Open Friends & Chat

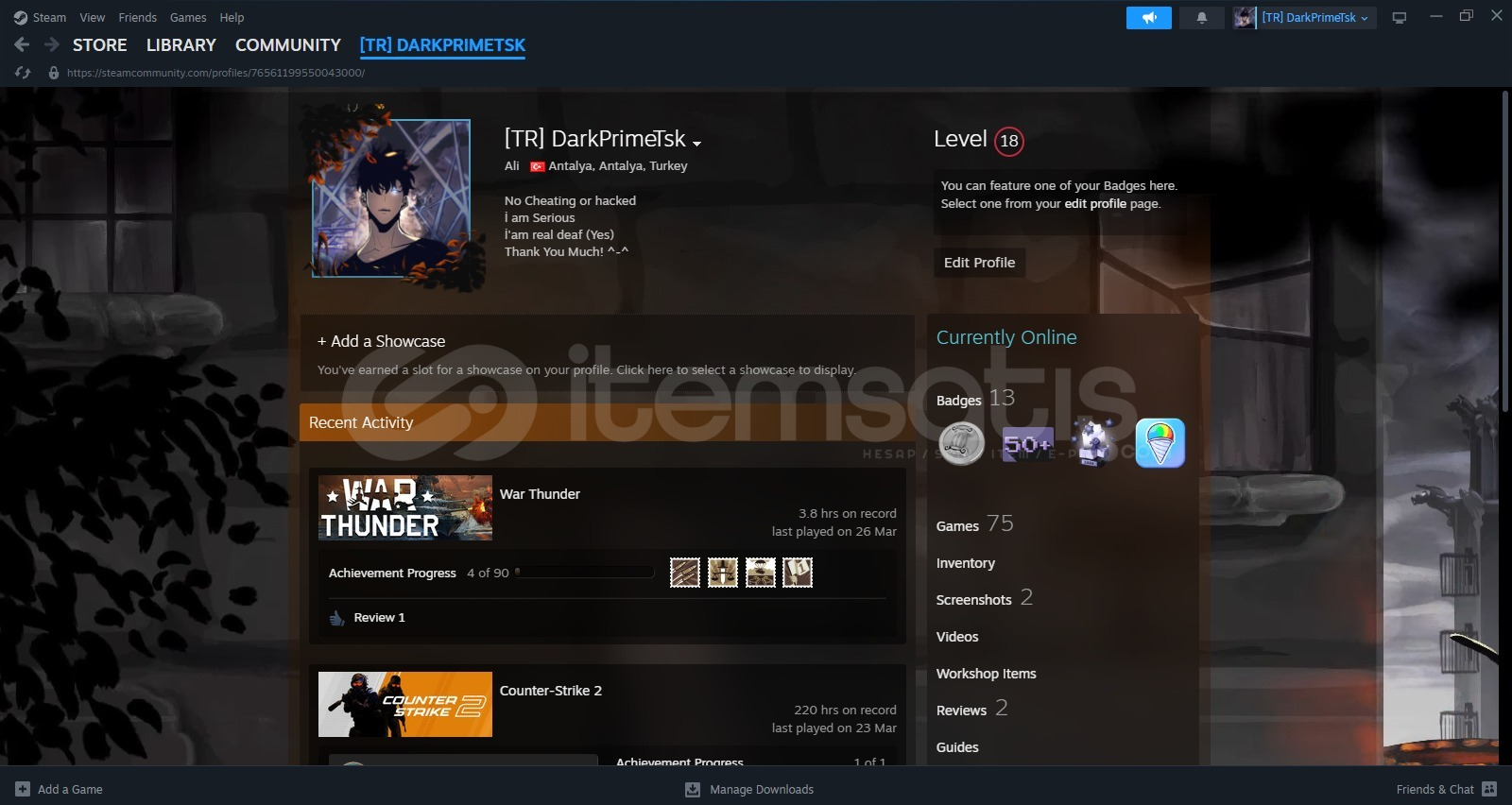(x=1435, y=789)
